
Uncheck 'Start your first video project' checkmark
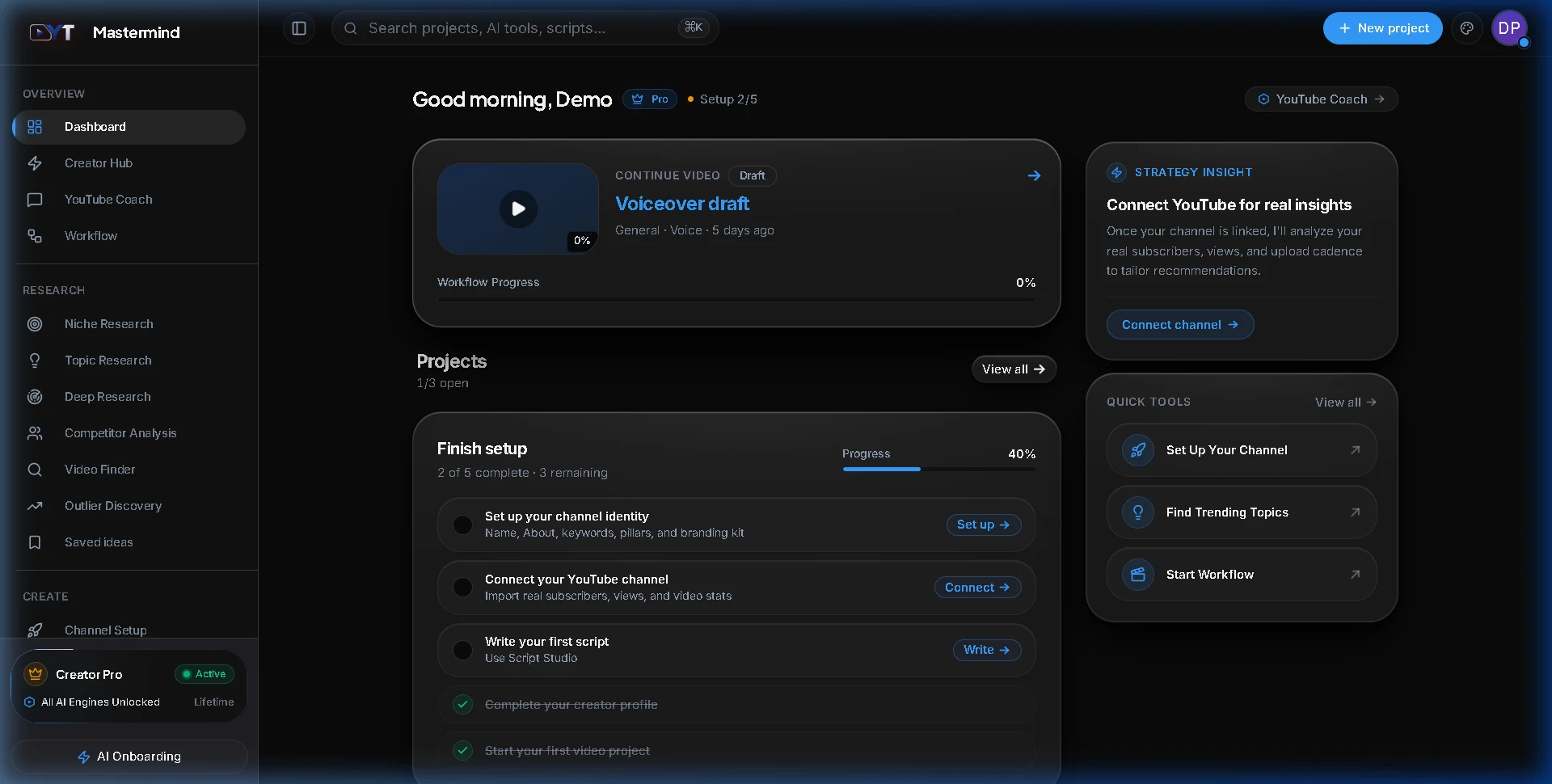[x=463, y=751]
